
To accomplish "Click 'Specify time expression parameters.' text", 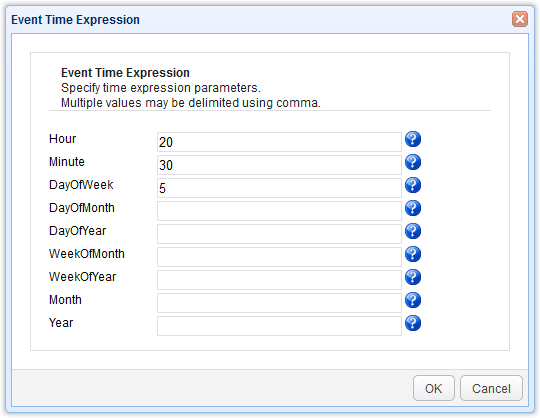I will [161, 88].
